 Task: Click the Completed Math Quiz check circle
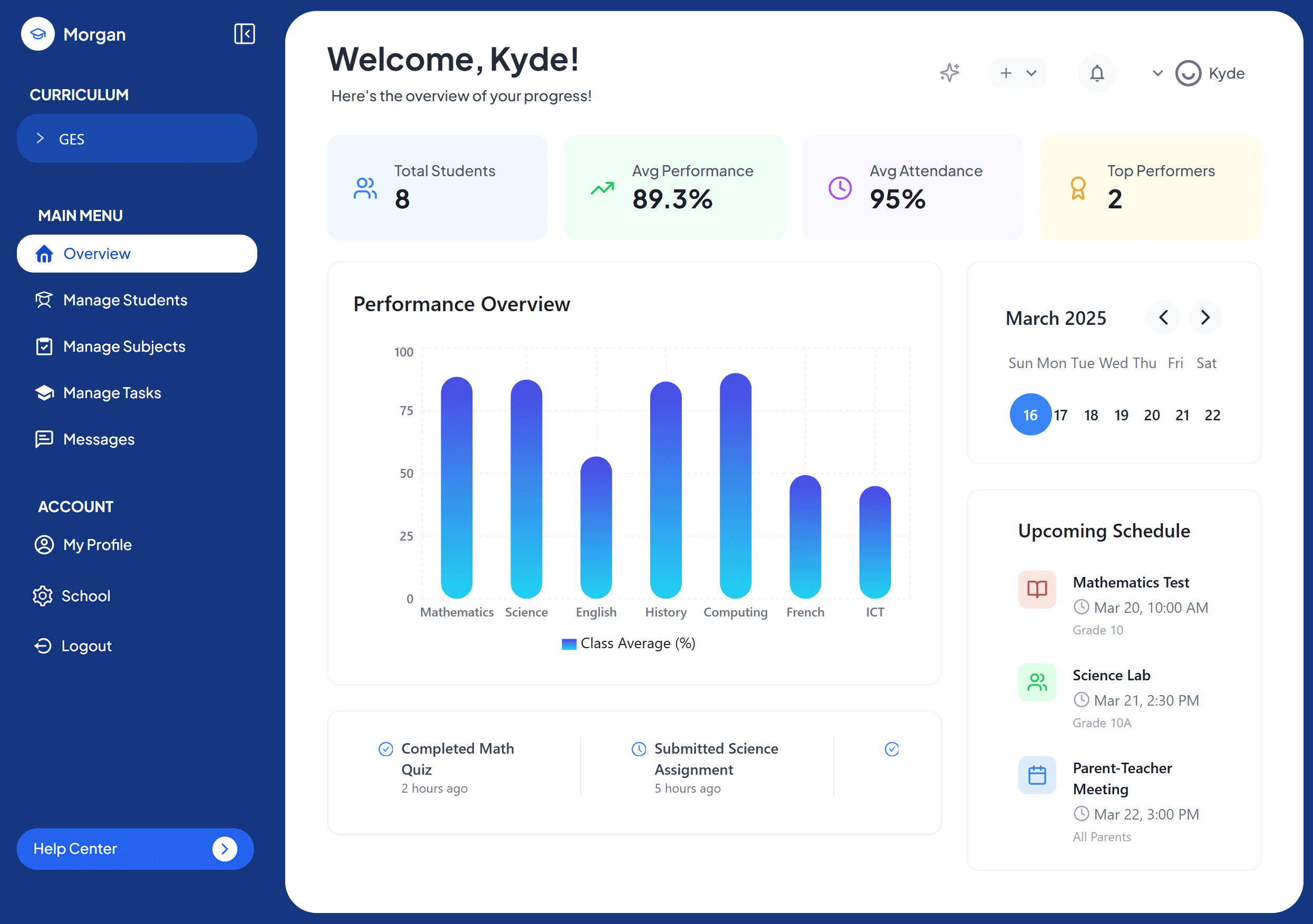385,749
